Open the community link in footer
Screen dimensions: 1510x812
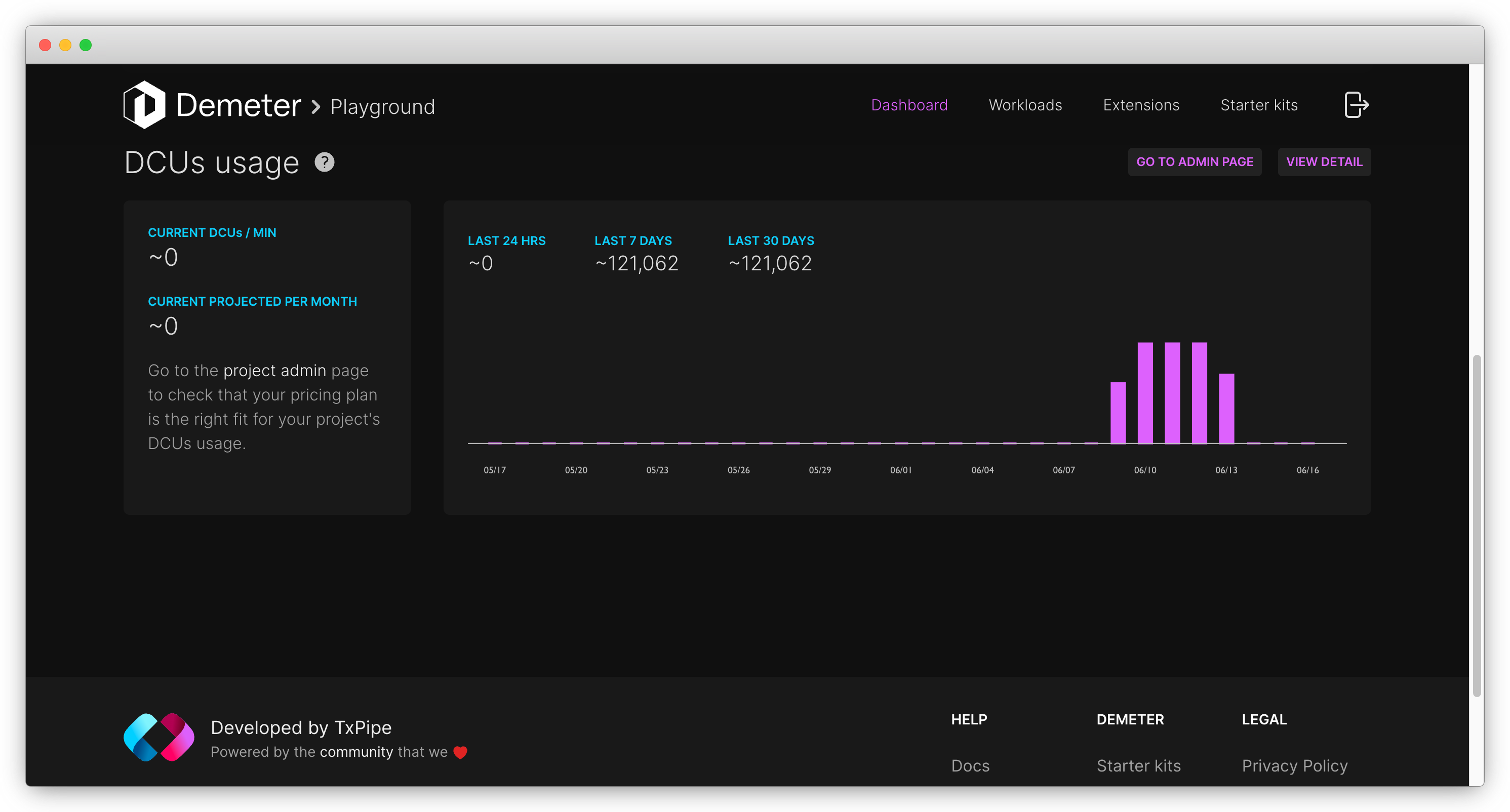[356, 752]
